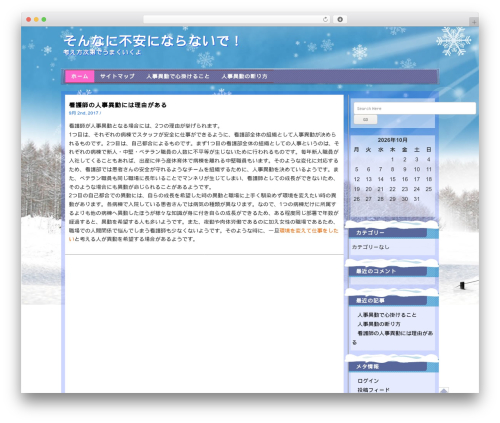Click the 投稿フィード link
This screenshot has width=500, height=423.
(373, 390)
